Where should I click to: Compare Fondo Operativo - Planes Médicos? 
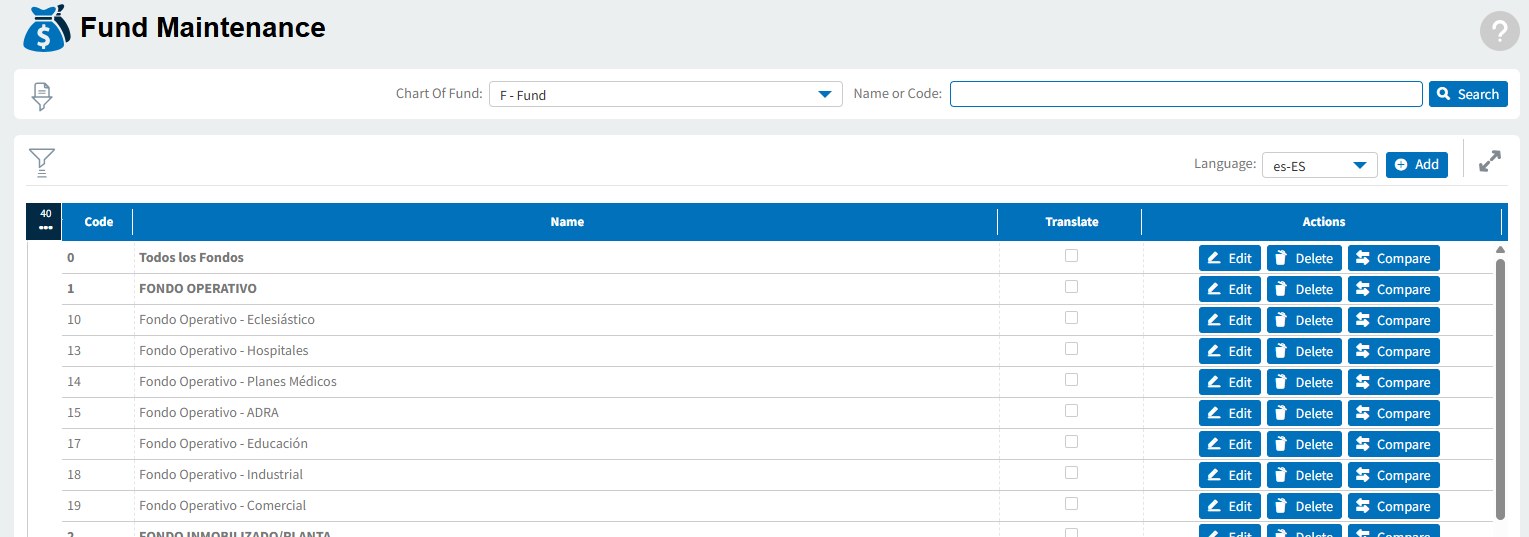click(x=1394, y=382)
